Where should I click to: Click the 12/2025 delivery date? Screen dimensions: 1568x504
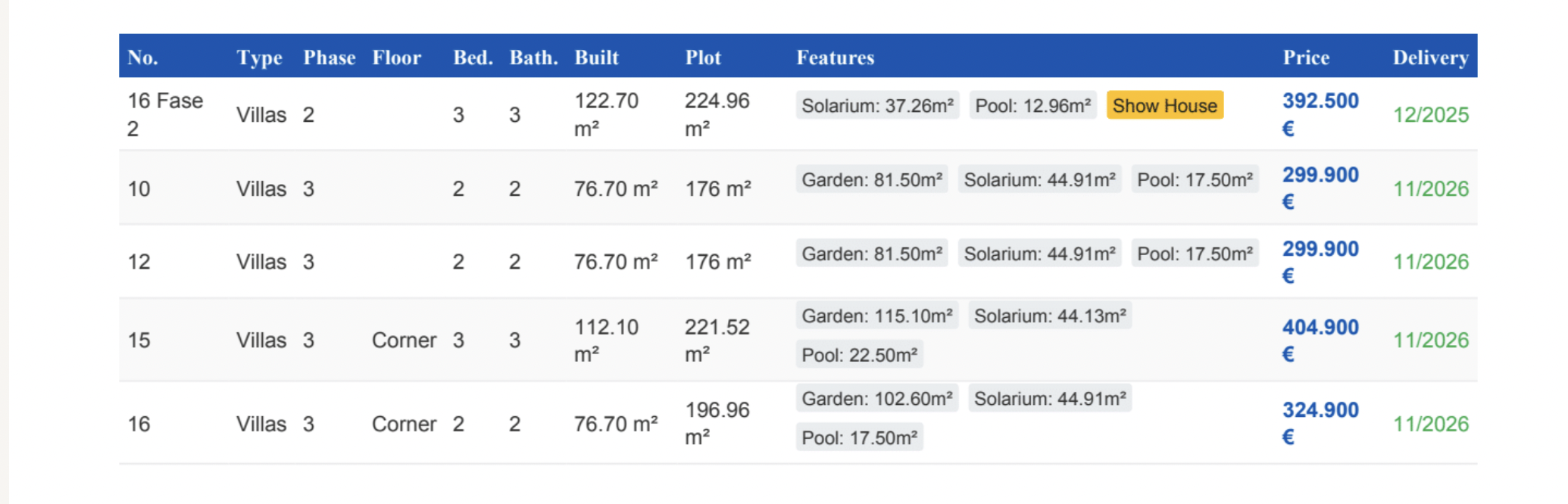tap(1430, 115)
